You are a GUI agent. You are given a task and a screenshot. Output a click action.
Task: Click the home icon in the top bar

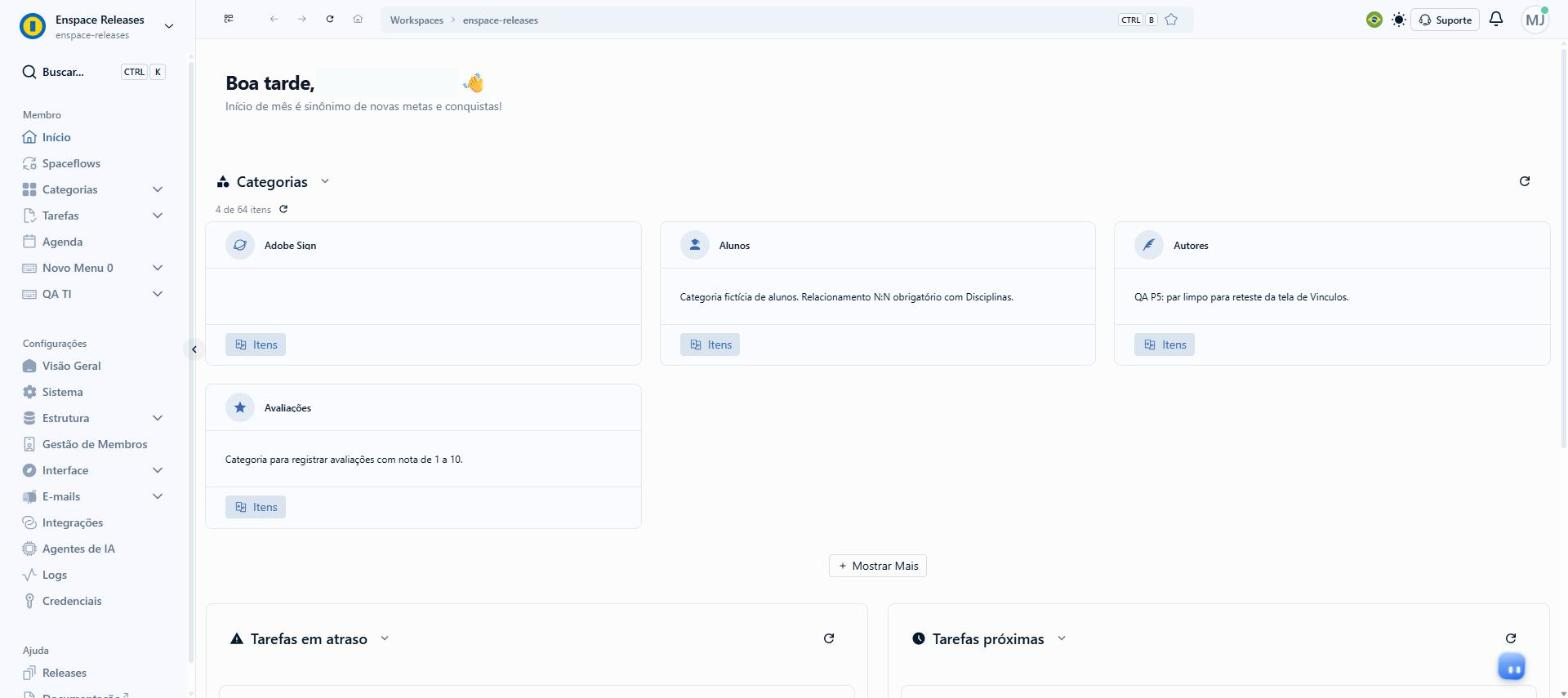(358, 19)
